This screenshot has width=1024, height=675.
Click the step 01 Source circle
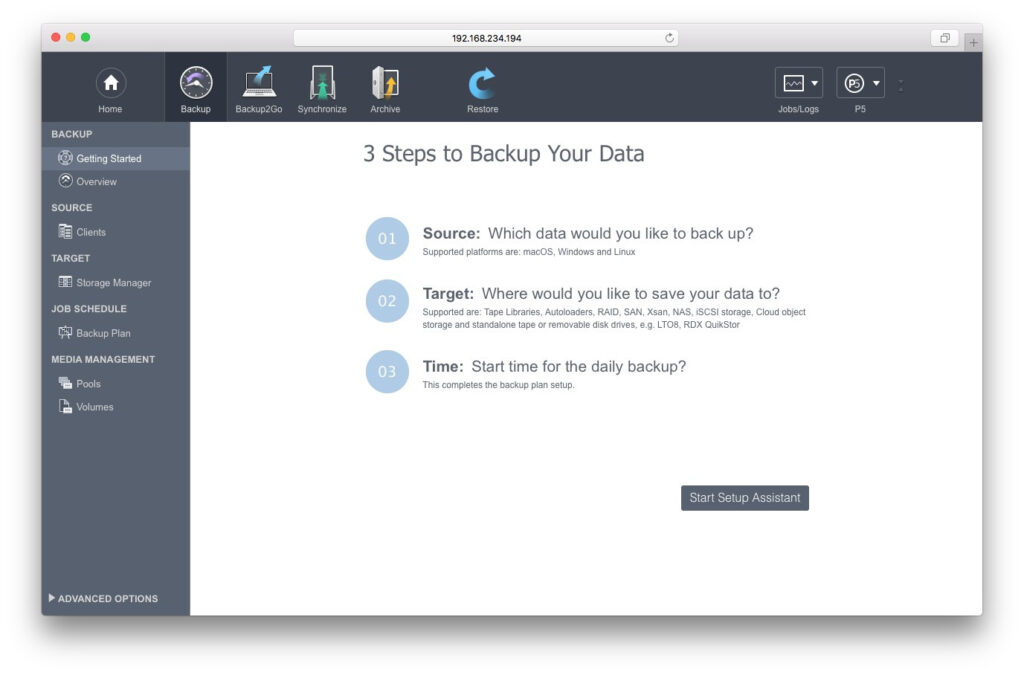tap(387, 239)
